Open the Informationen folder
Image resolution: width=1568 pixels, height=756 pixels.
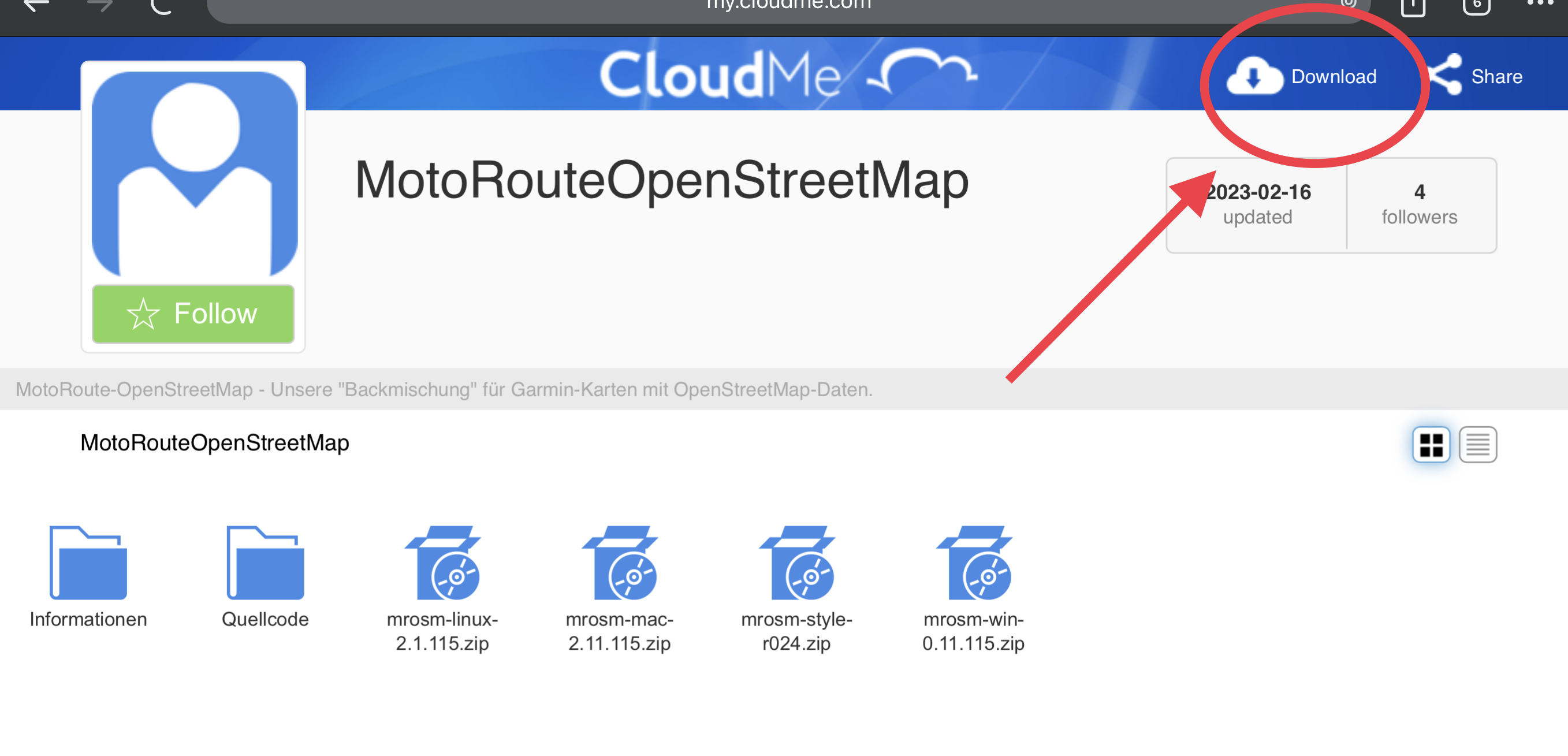pos(88,563)
